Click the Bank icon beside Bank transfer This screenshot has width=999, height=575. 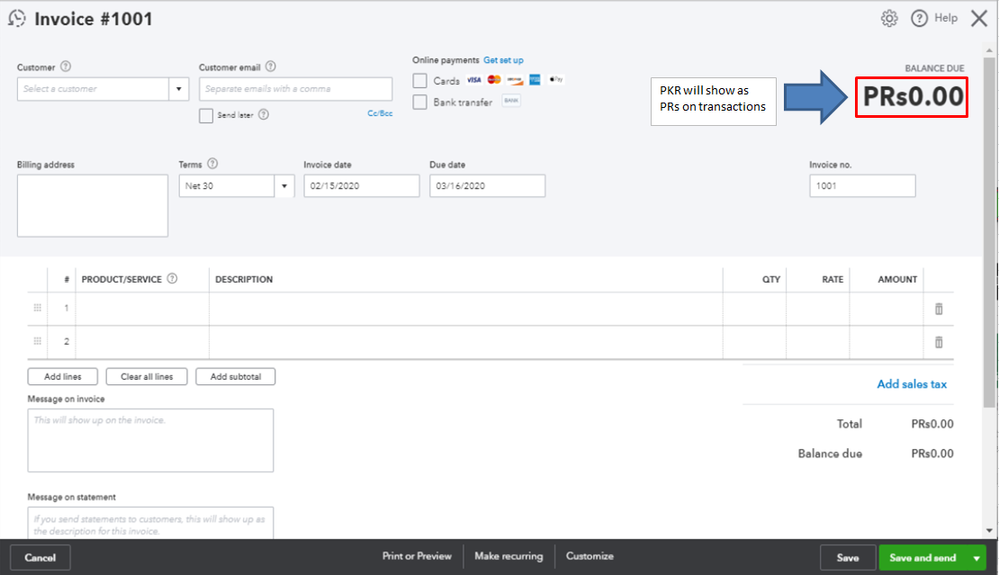pos(511,101)
